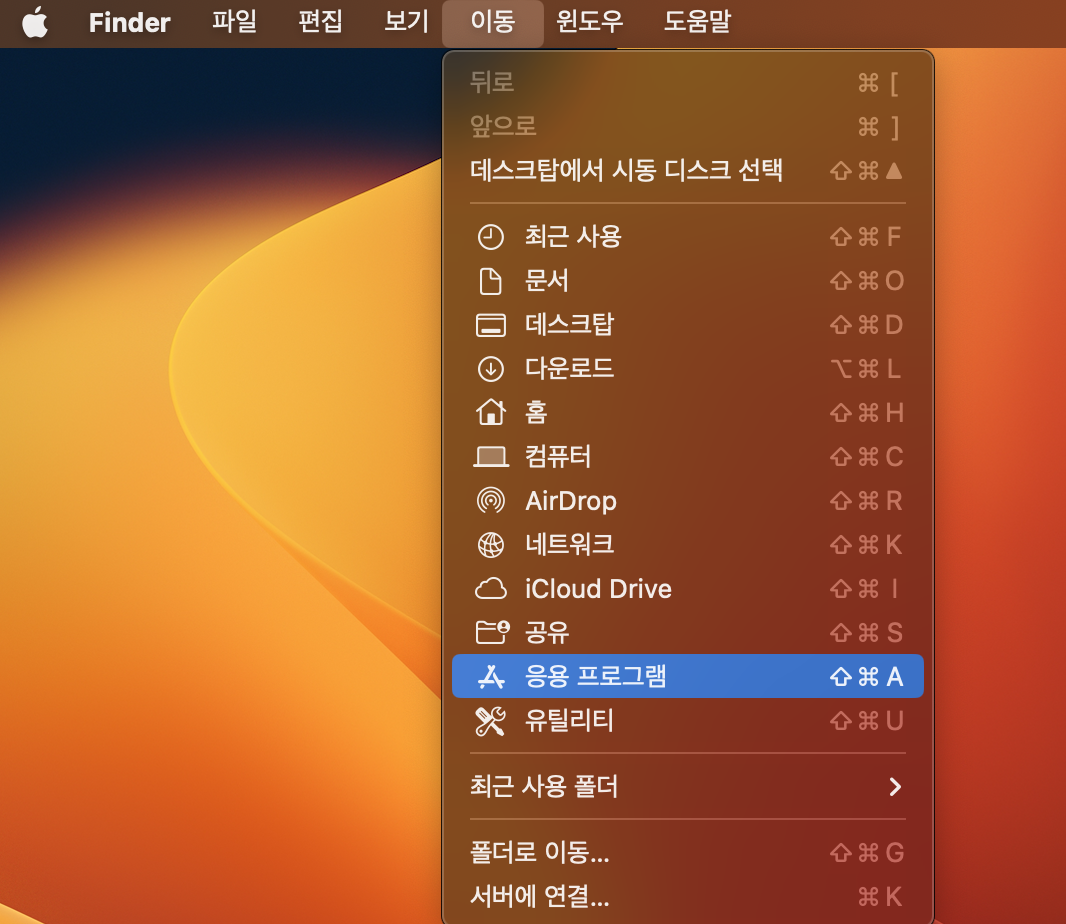Click the iCloud Drive cloud icon
Screen dimensions: 1066x924
(491, 589)
